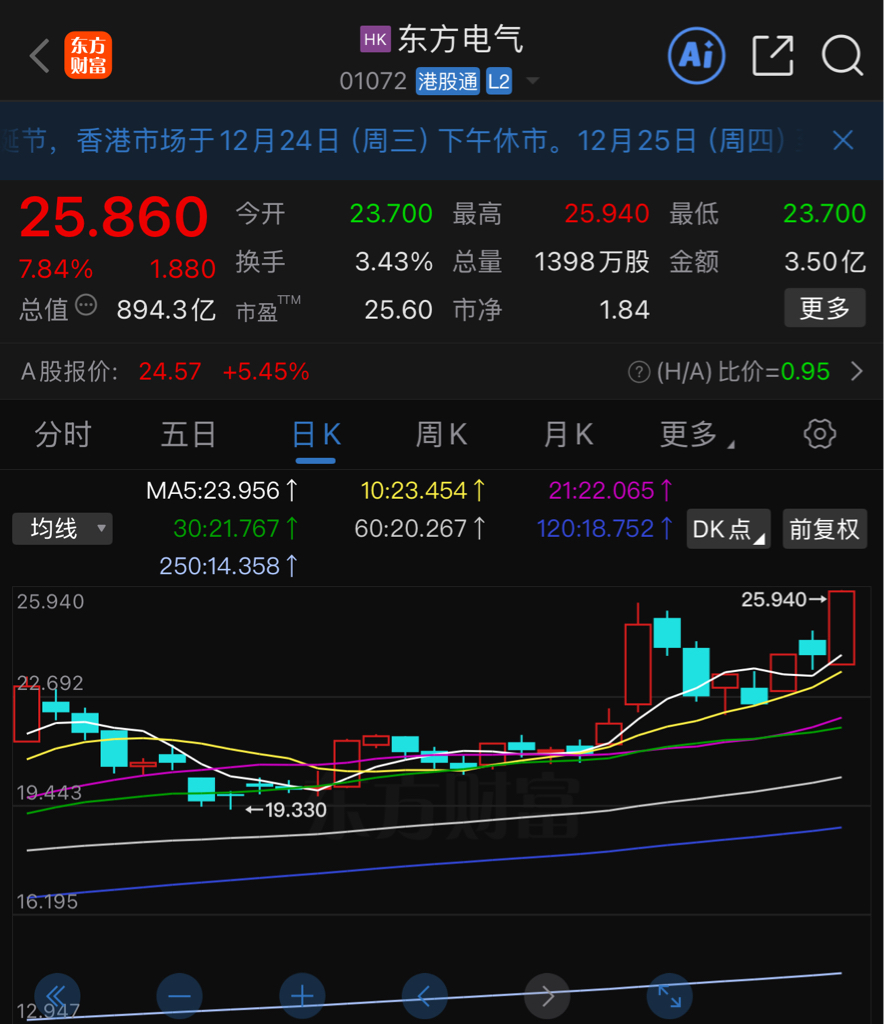Select the 日K tab
This screenshot has width=884, height=1024.
point(316,434)
